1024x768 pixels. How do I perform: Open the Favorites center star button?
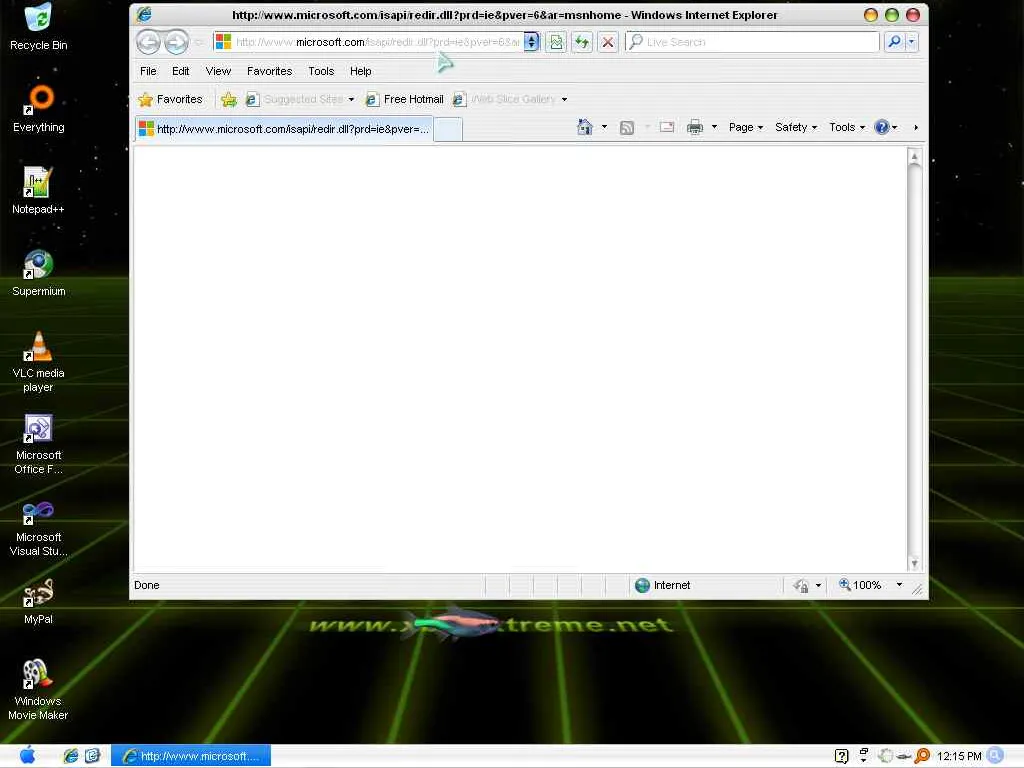pyautogui.click(x=170, y=99)
